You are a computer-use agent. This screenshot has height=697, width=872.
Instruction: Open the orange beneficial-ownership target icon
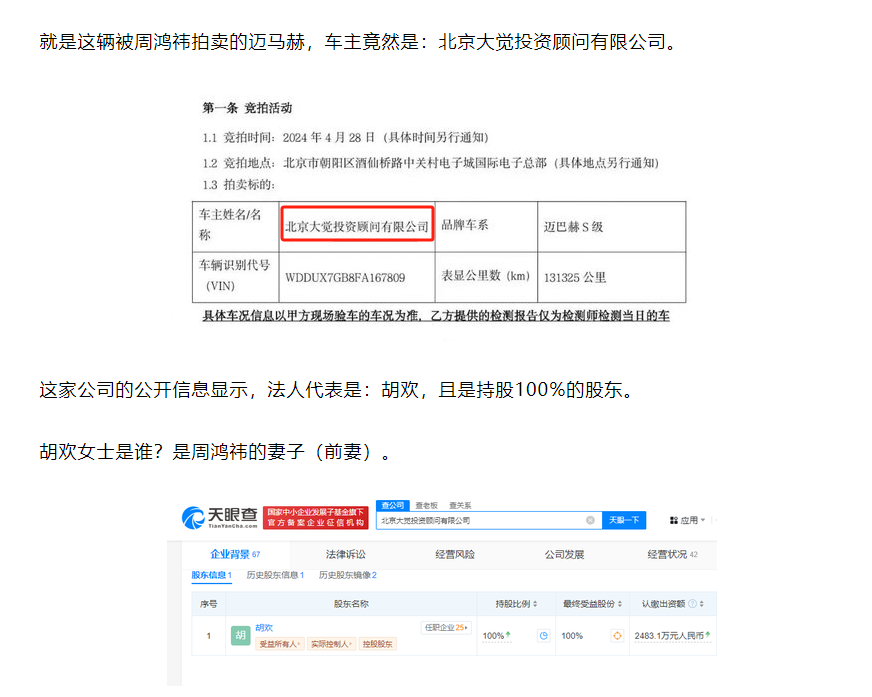click(617, 635)
